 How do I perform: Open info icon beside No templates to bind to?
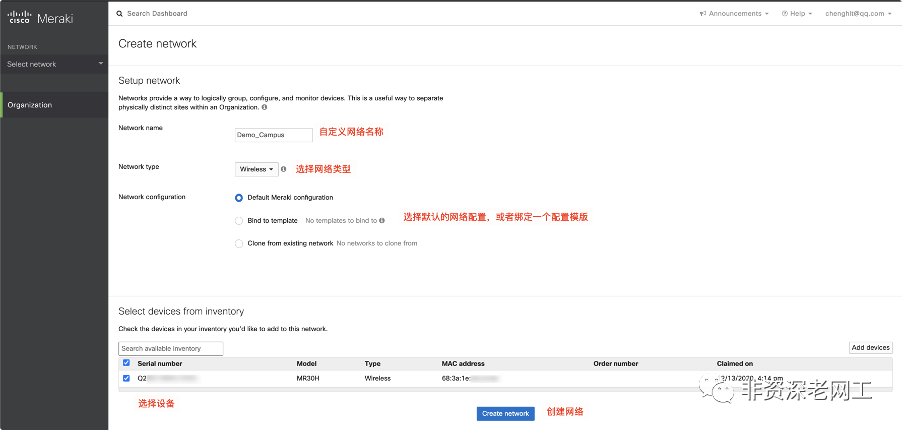point(382,220)
